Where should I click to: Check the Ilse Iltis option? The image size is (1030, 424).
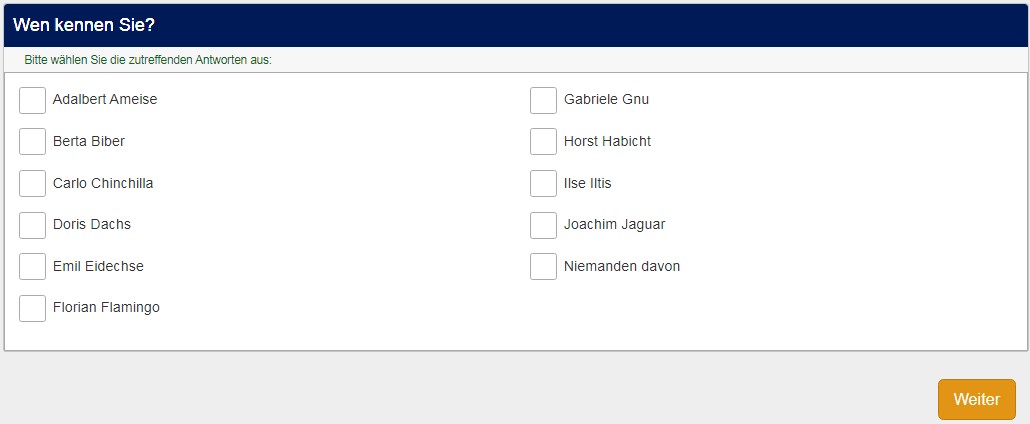point(543,184)
